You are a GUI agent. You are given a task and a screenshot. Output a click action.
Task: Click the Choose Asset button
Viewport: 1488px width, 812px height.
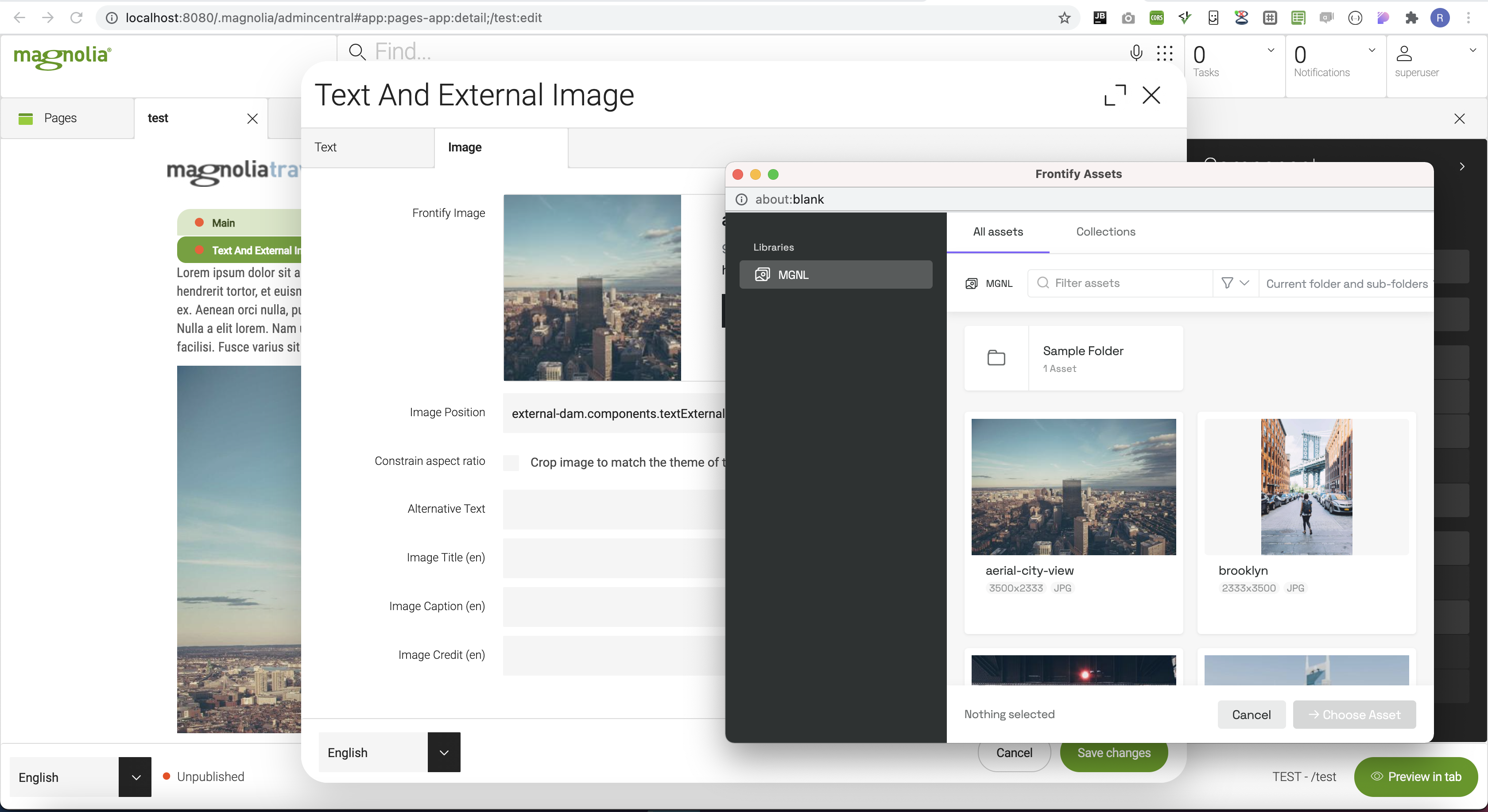pos(1354,715)
